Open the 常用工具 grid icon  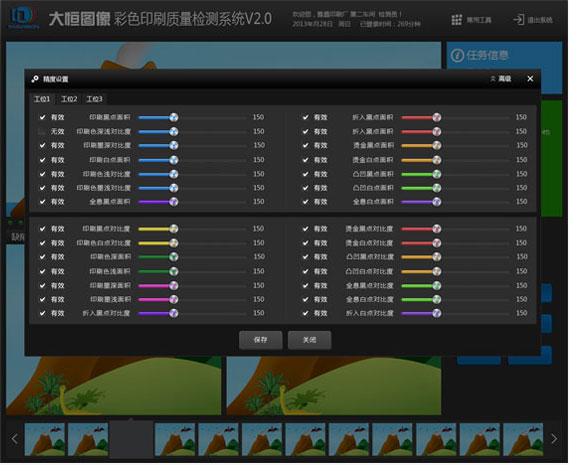pos(457,20)
